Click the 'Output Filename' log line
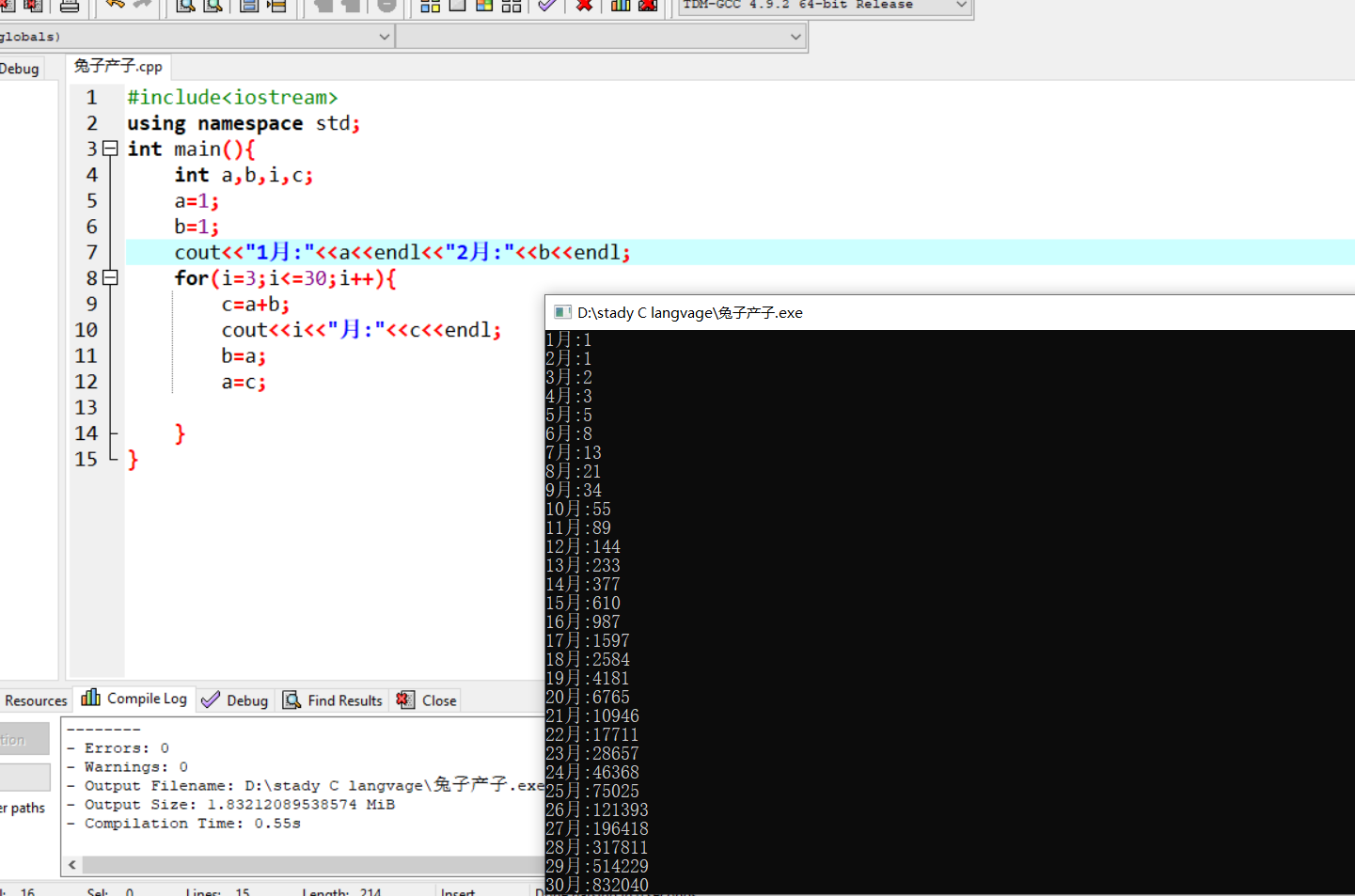 coord(306,785)
